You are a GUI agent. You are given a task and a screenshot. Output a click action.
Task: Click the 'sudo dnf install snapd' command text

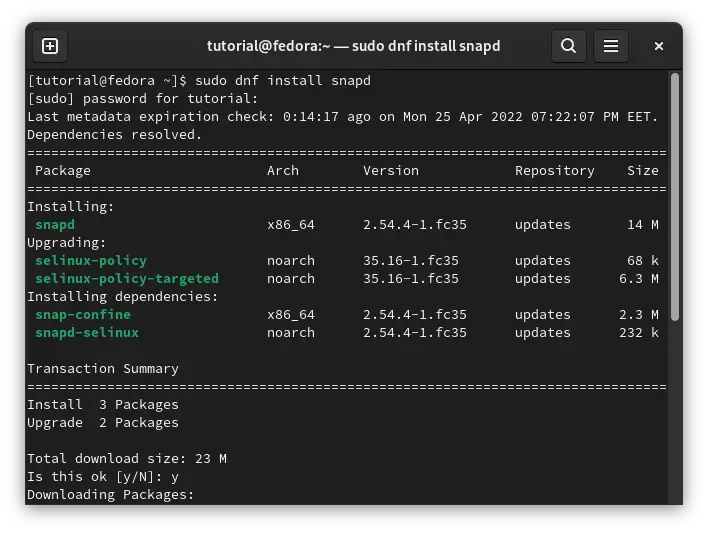click(x=283, y=80)
